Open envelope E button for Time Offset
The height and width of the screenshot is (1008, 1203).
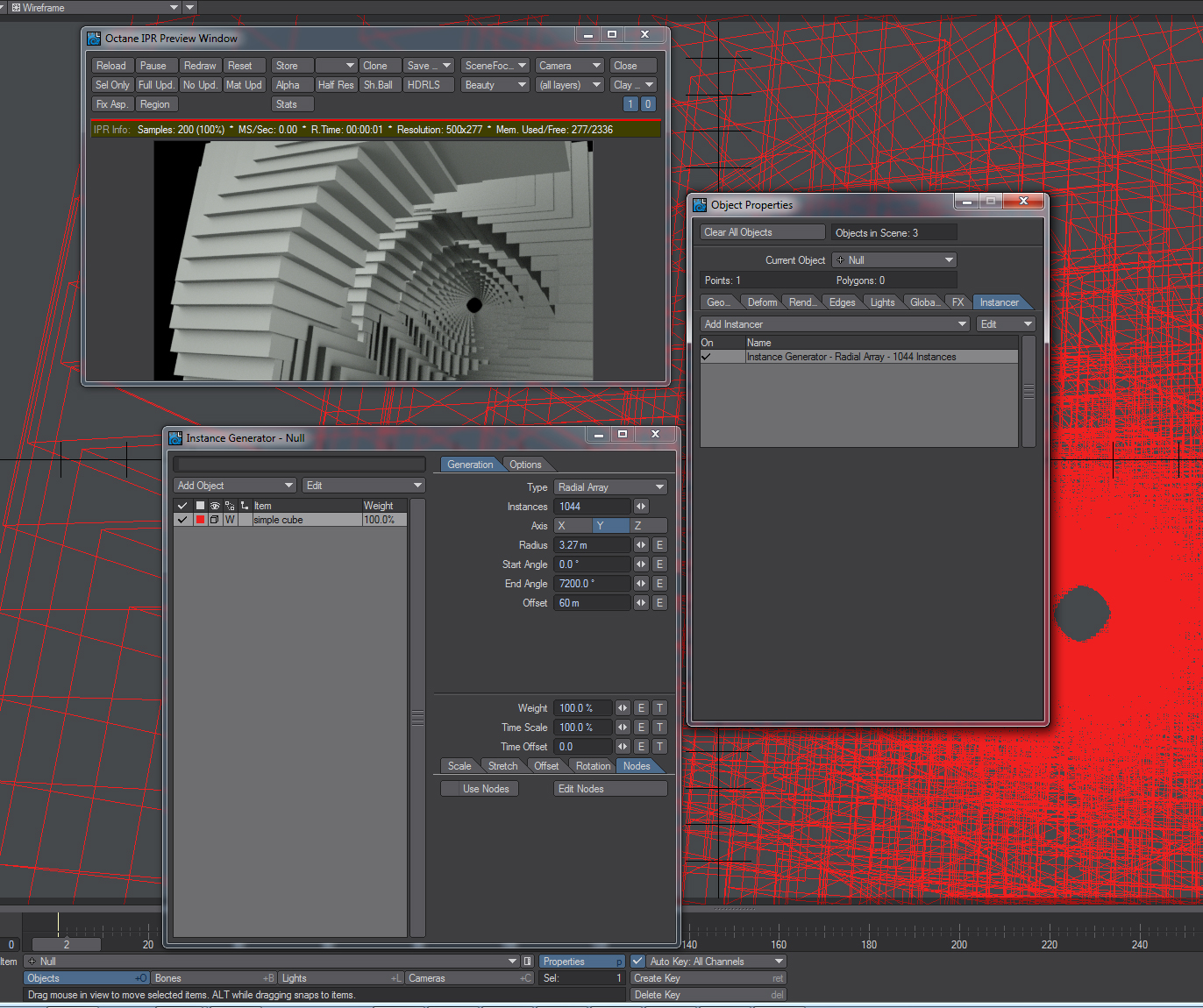coord(641,747)
